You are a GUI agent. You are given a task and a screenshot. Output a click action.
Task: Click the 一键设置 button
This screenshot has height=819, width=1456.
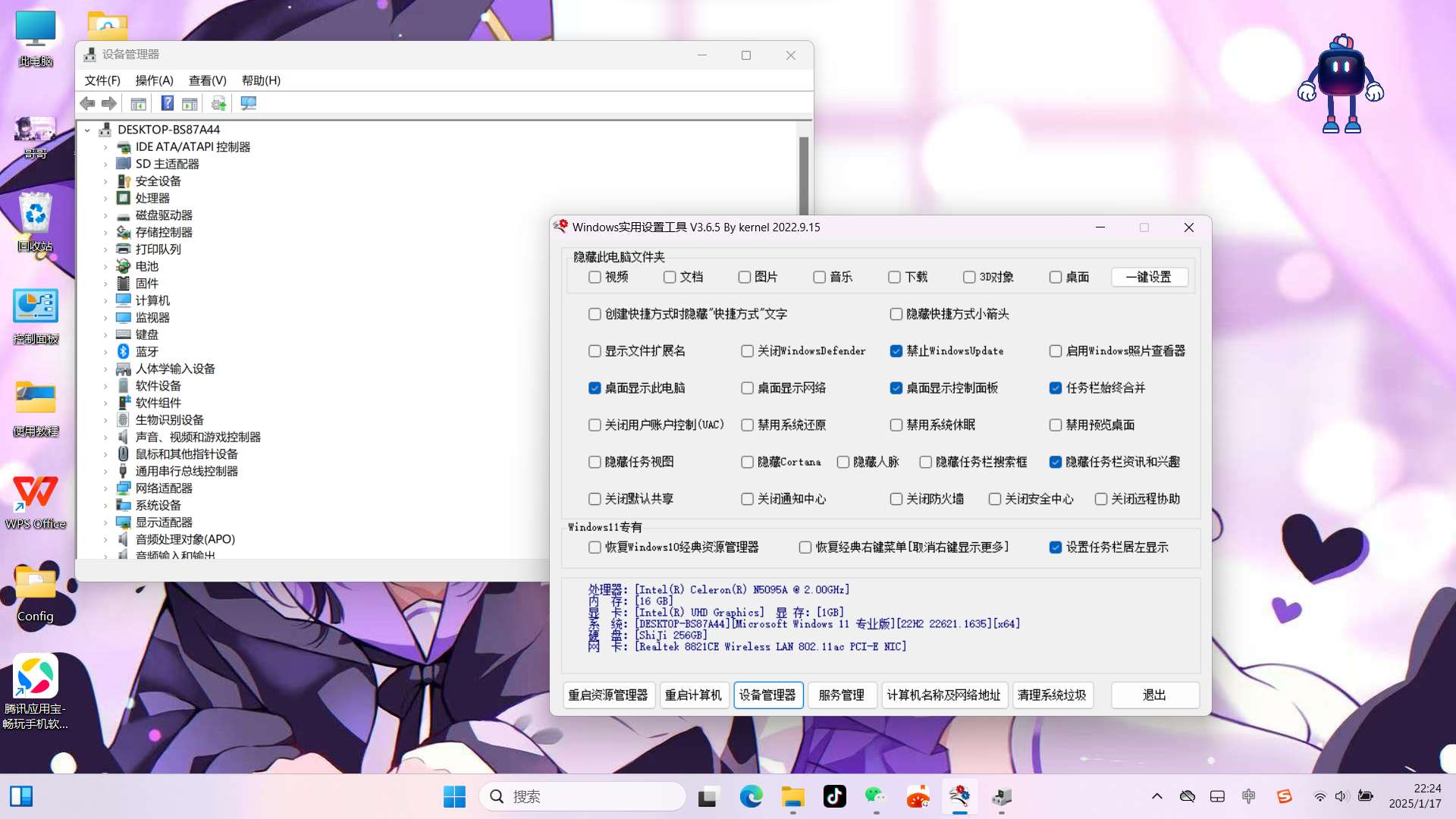(x=1149, y=278)
